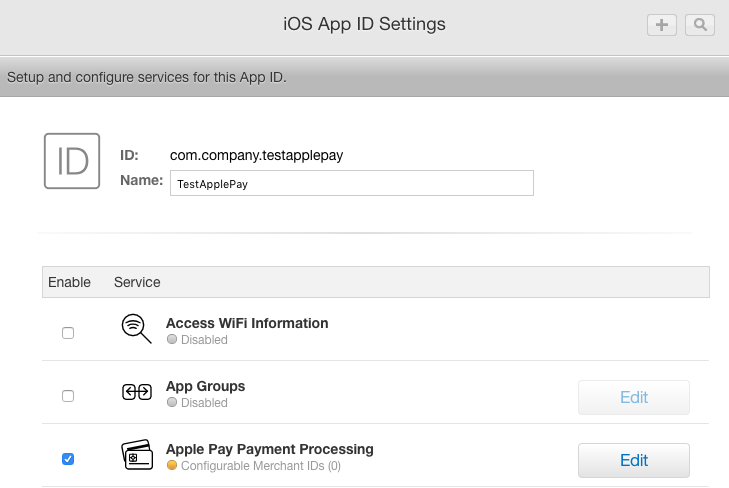
Task: Click the App Groups title
Action: [x=205, y=386]
